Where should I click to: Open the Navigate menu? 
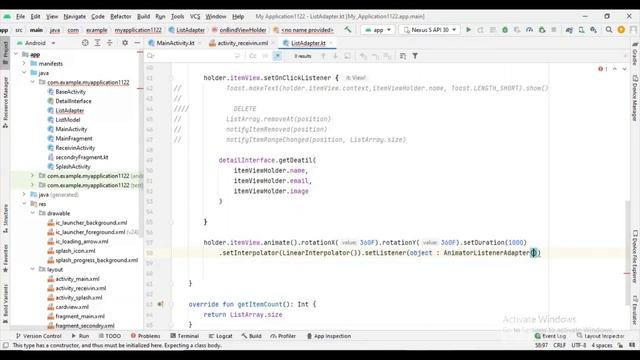coord(75,17)
